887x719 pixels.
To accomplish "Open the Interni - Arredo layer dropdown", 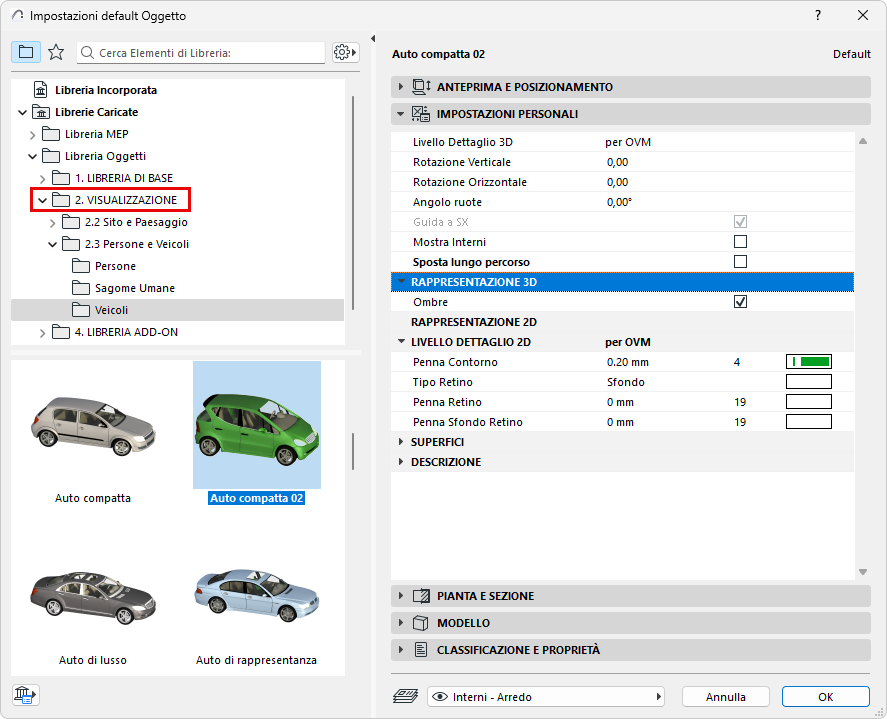I will coord(547,696).
